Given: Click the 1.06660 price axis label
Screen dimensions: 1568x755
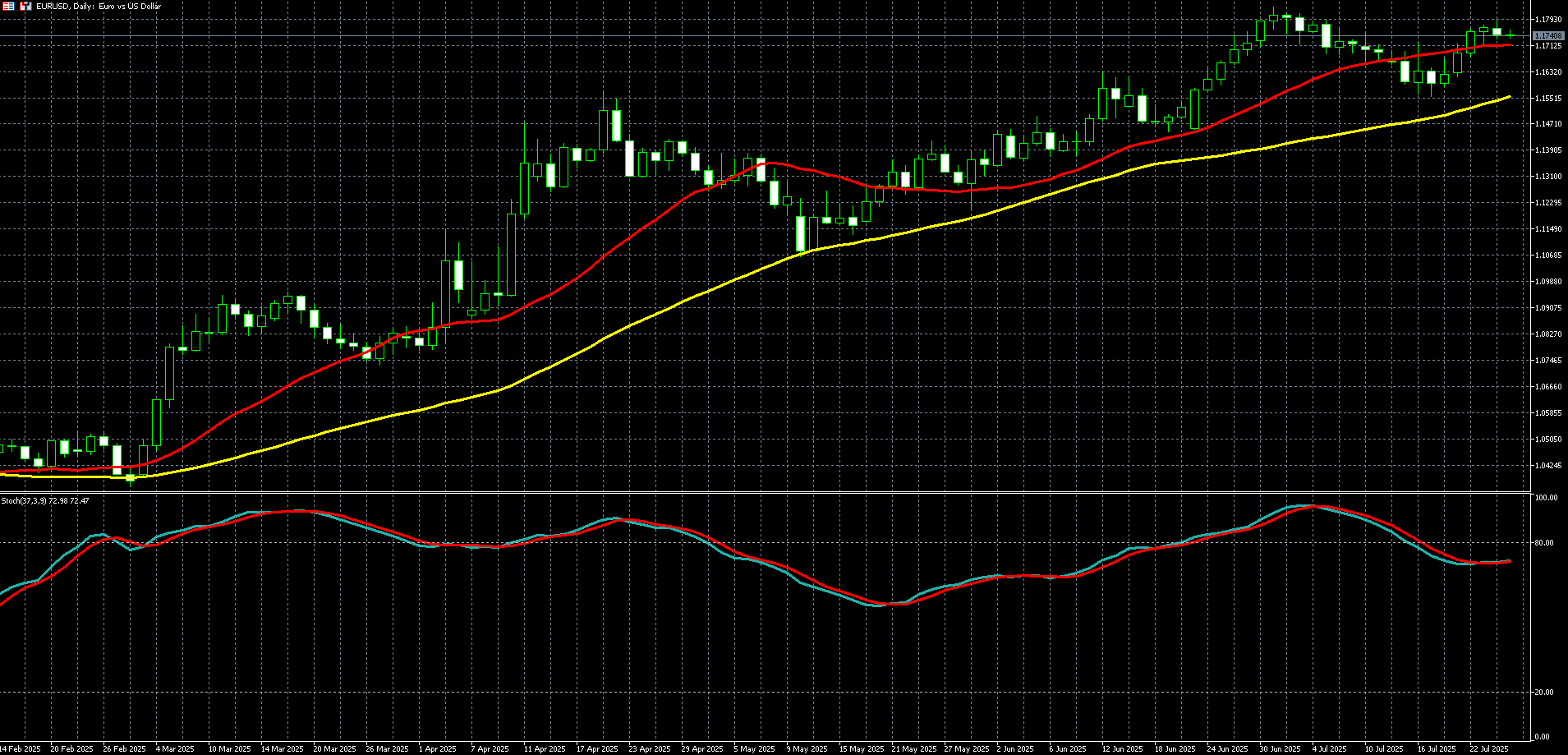Looking at the screenshot, I should pos(1548,387).
